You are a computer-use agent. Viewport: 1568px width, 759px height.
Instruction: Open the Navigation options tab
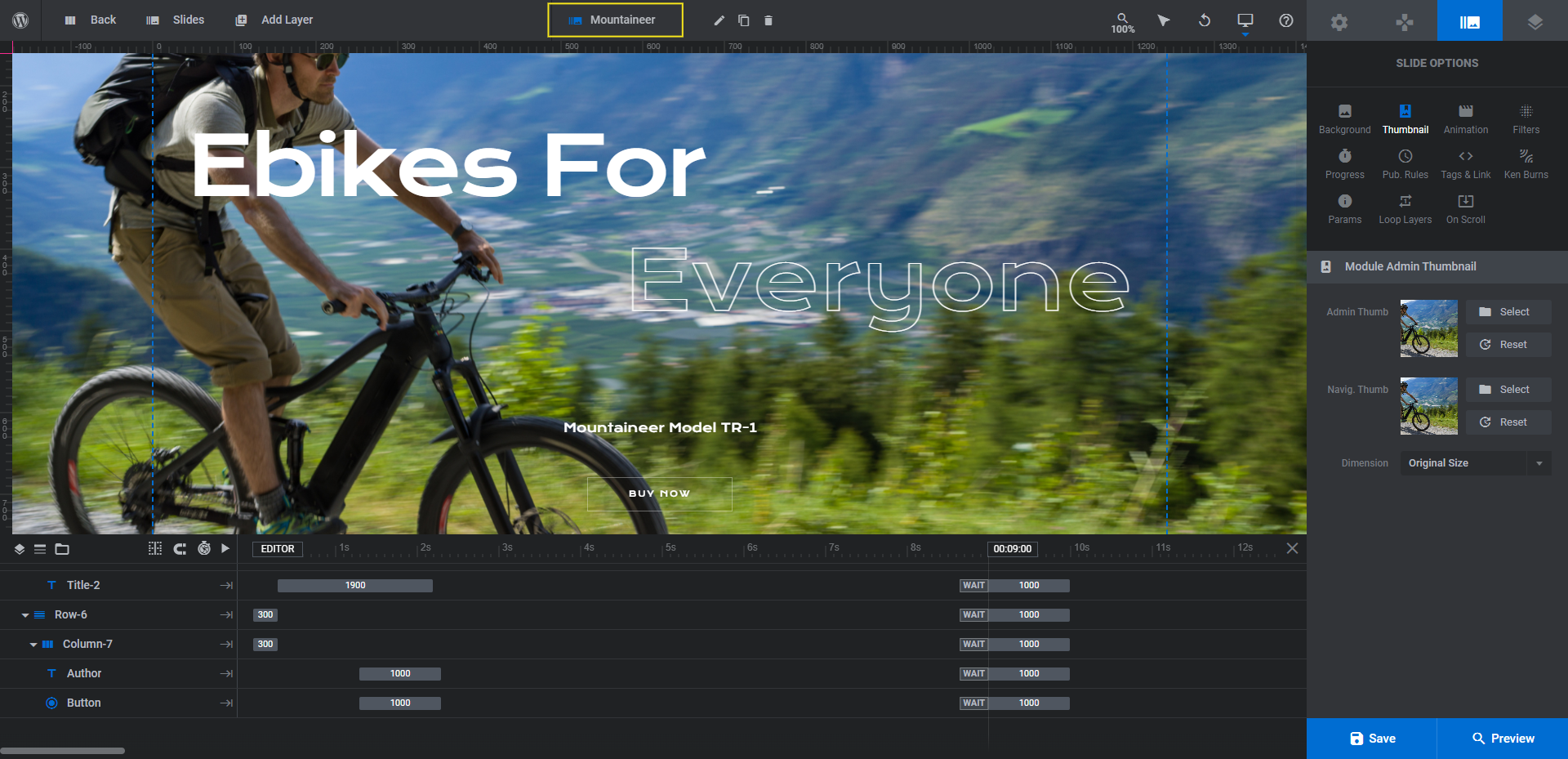click(1405, 22)
